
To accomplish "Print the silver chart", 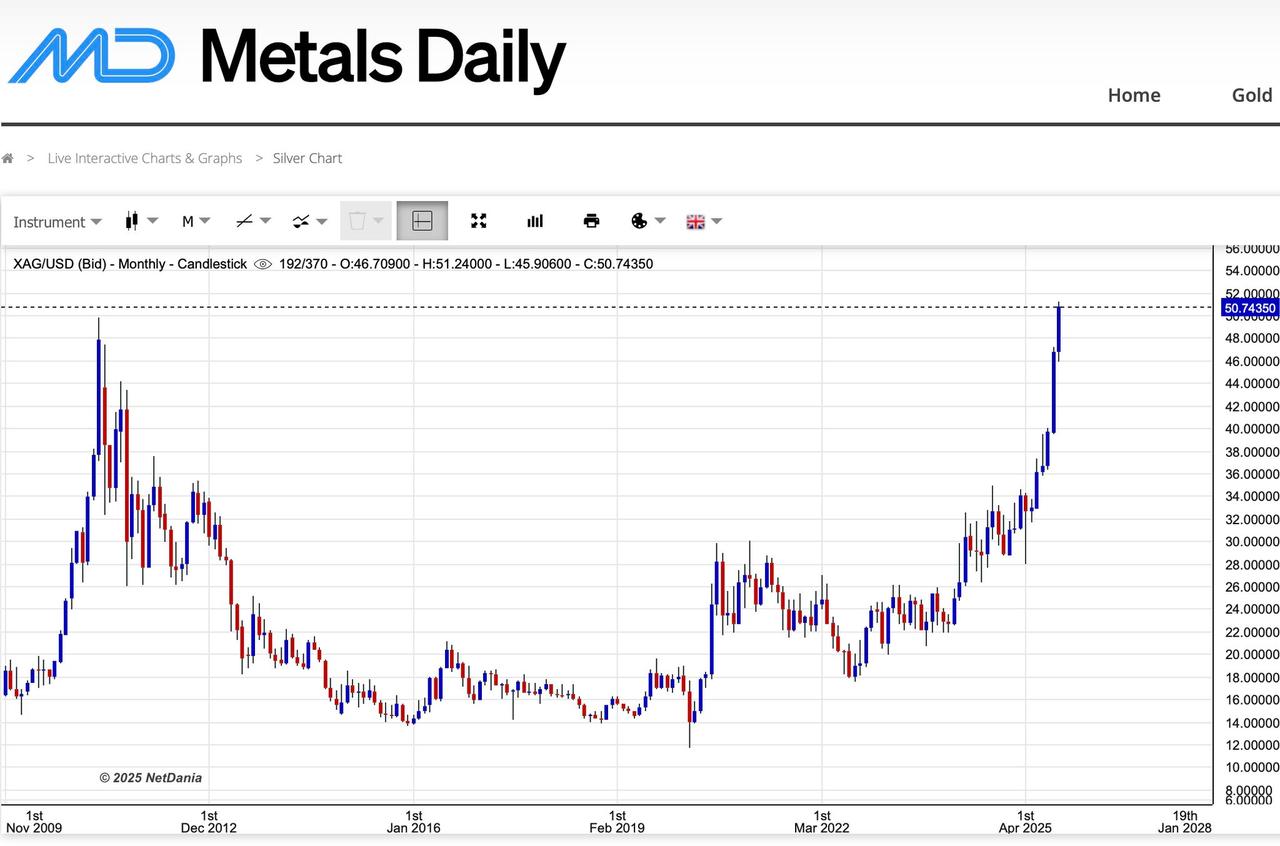I will [x=591, y=221].
